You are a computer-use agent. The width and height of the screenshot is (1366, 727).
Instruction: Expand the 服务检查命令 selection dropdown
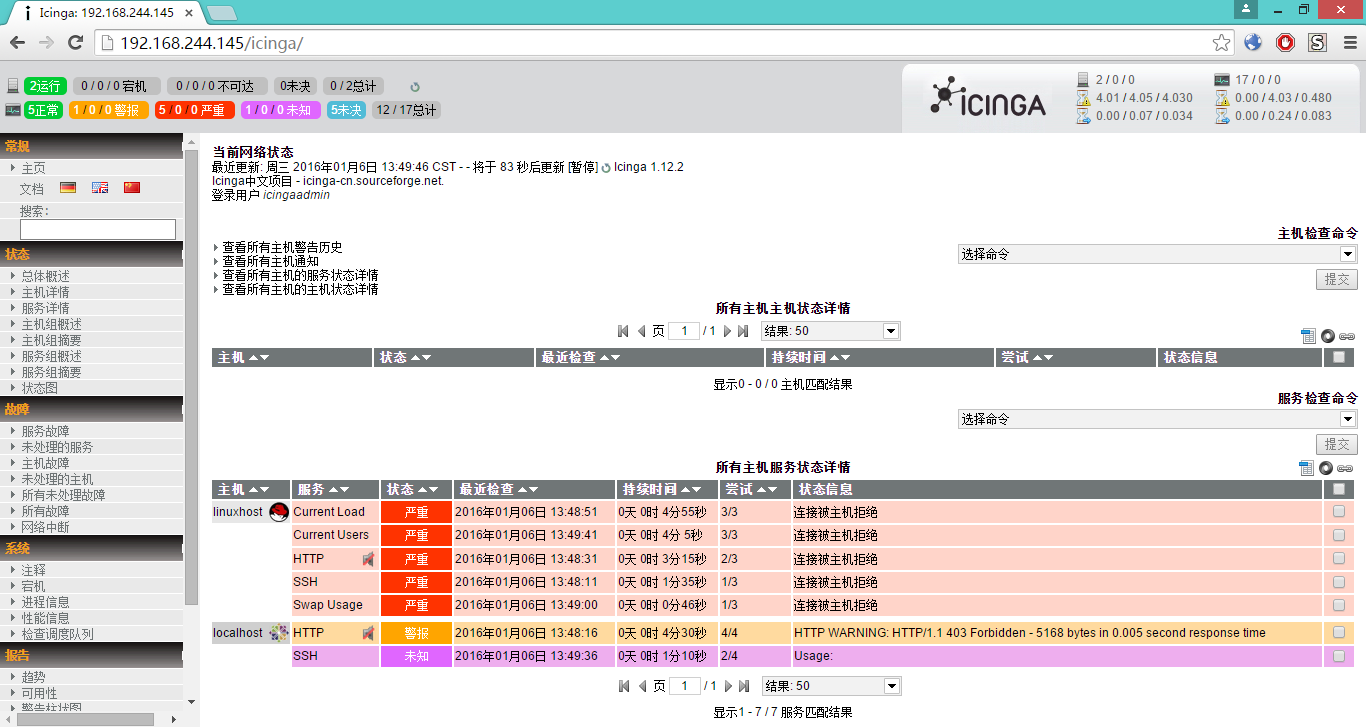click(x=1156, y=418)
